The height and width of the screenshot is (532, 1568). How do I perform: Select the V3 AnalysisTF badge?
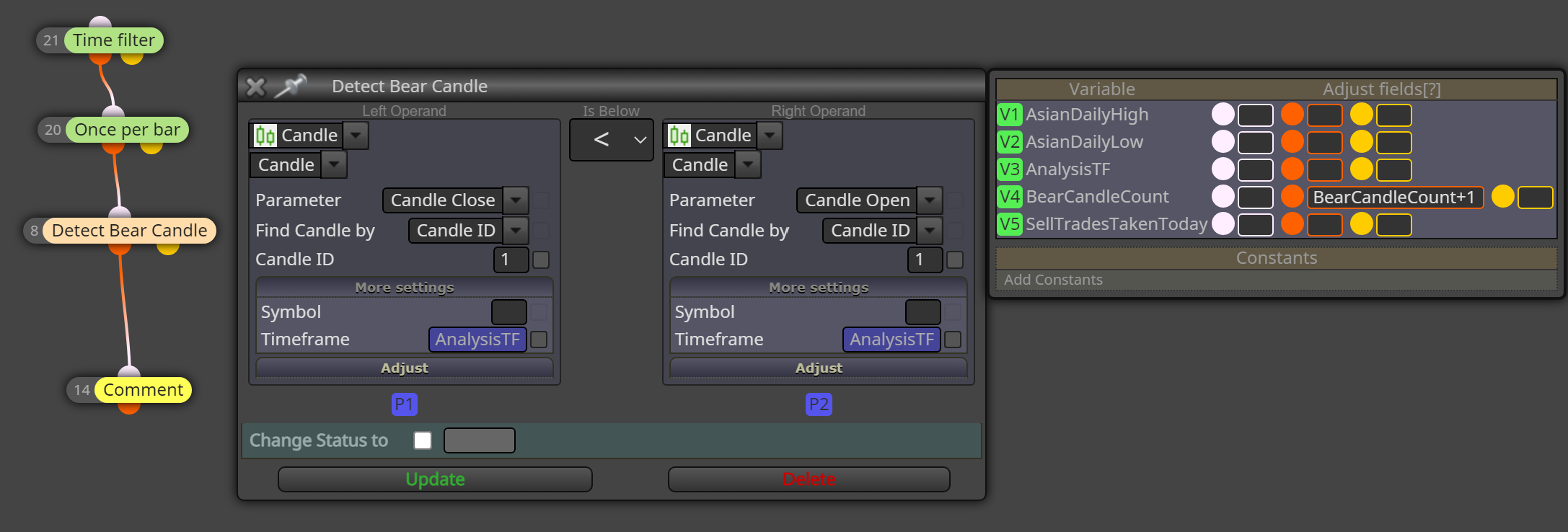(1010, 169)
